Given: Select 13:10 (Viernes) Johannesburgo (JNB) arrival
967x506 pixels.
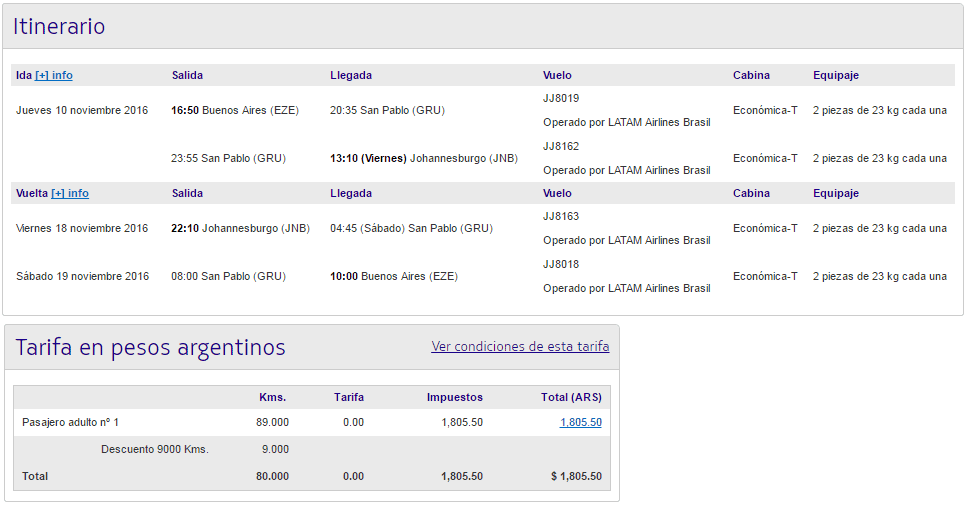Looking at the screenshot, I should (x=424, y=159).
